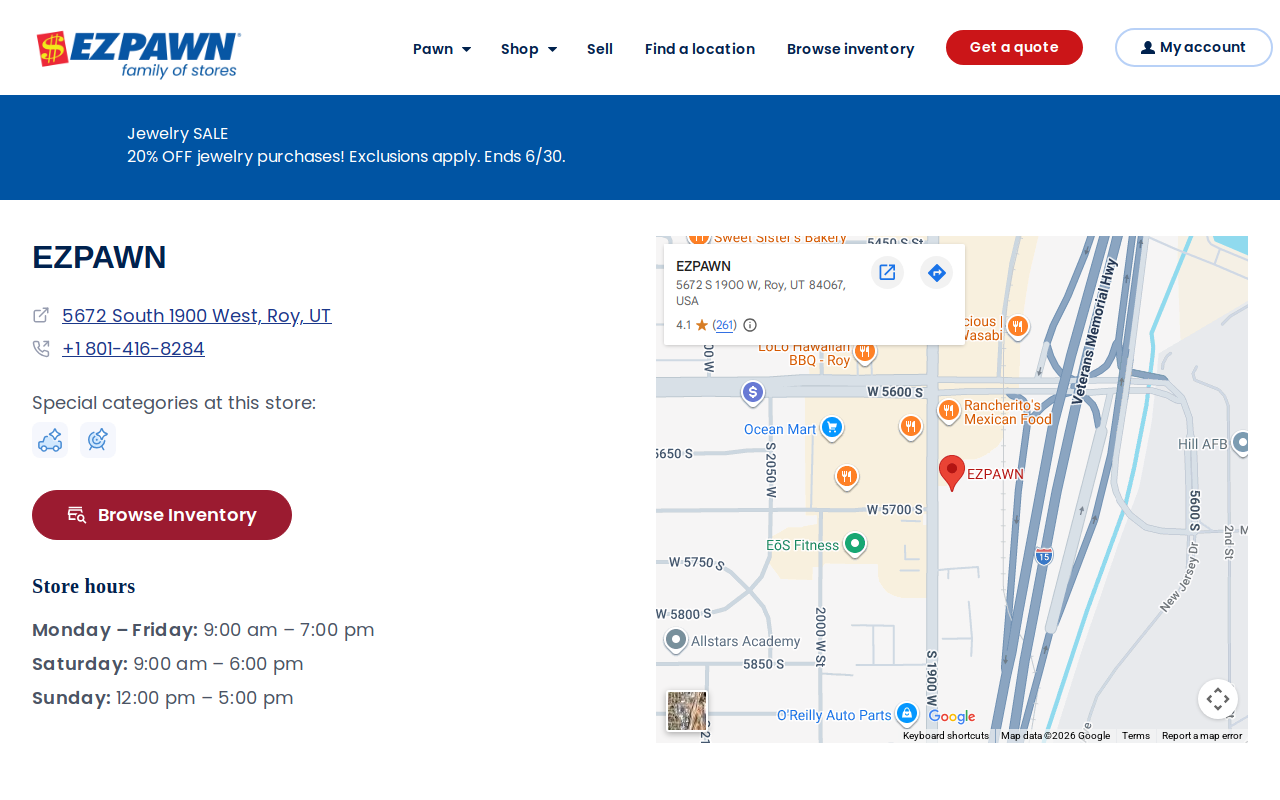Image resolution: width=1280 pixels, height=800 pixels.
Task: Click the purple dollar-sign map pin
Action: (x=753, y=393)
